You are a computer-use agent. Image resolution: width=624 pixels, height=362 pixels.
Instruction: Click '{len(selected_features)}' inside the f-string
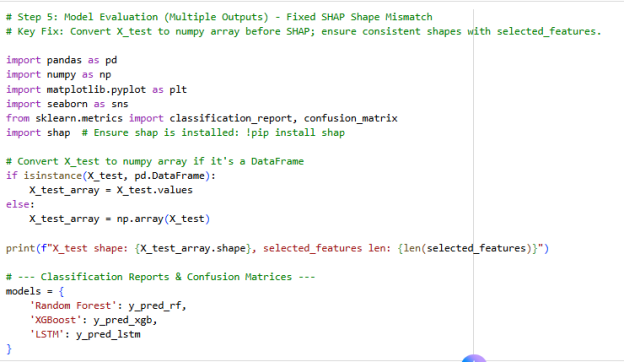tap(467, 248)
